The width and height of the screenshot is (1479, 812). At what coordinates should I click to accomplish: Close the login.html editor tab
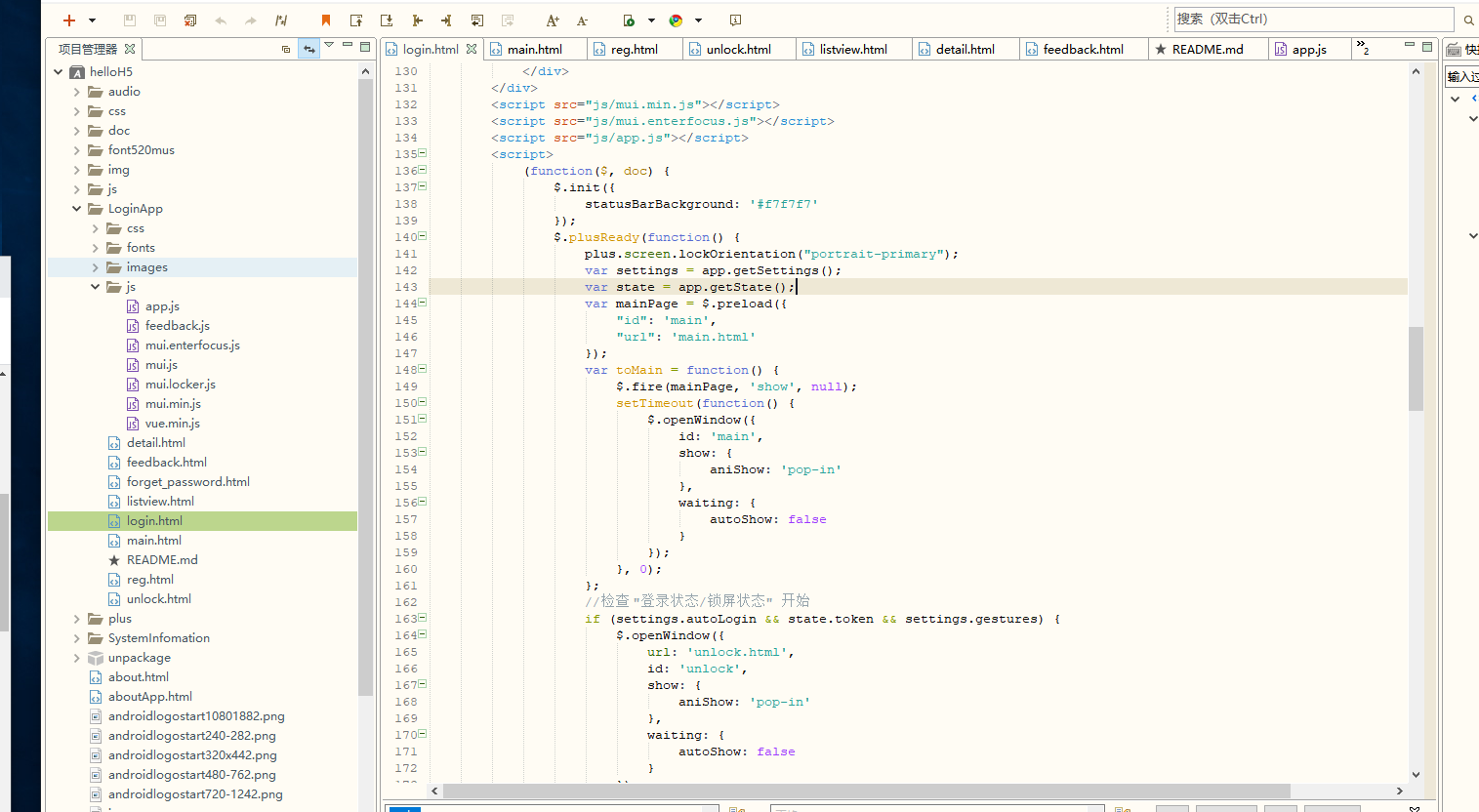[x=472, y=49]
